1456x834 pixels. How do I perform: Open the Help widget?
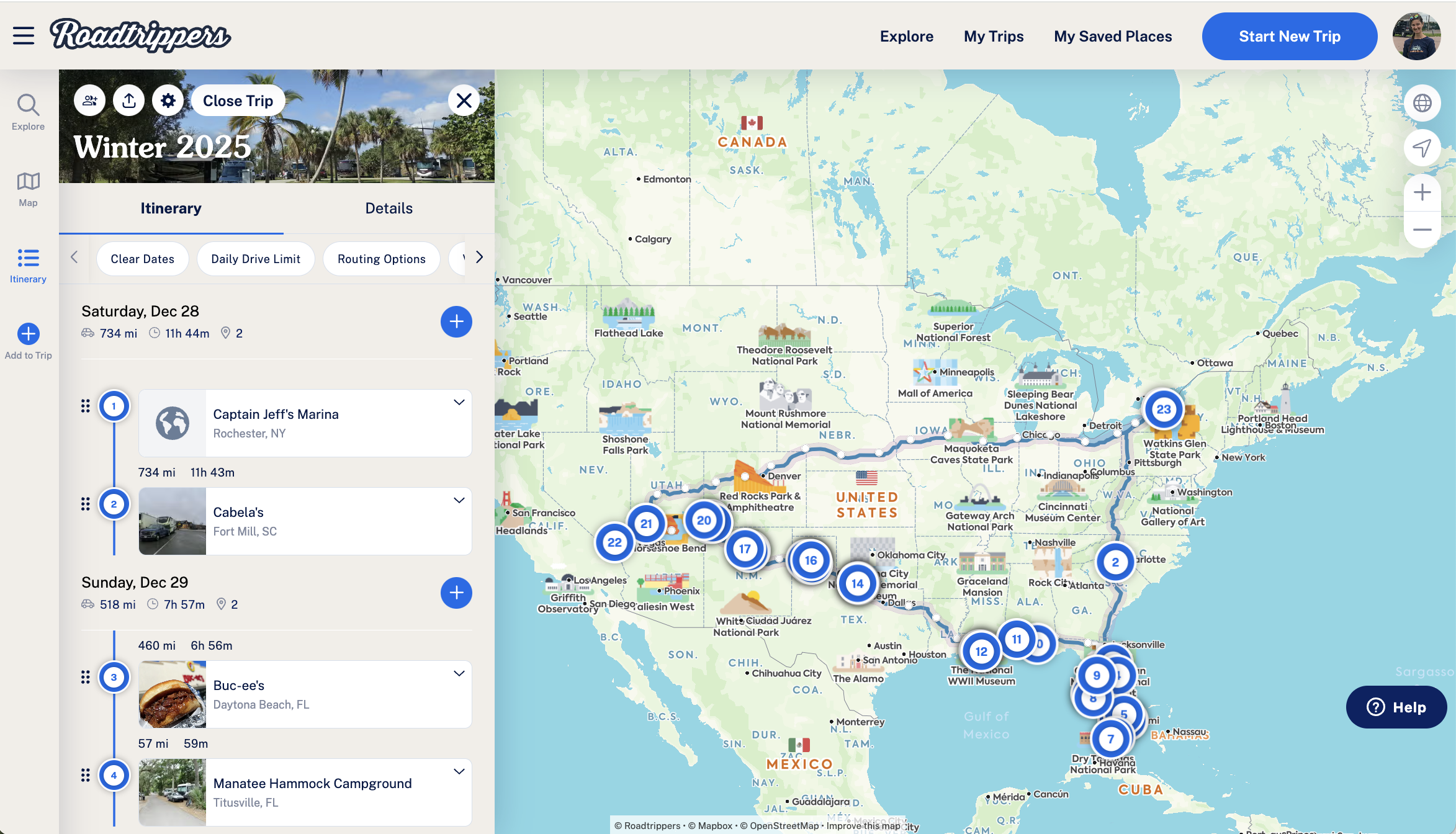tap(1396, 707)
